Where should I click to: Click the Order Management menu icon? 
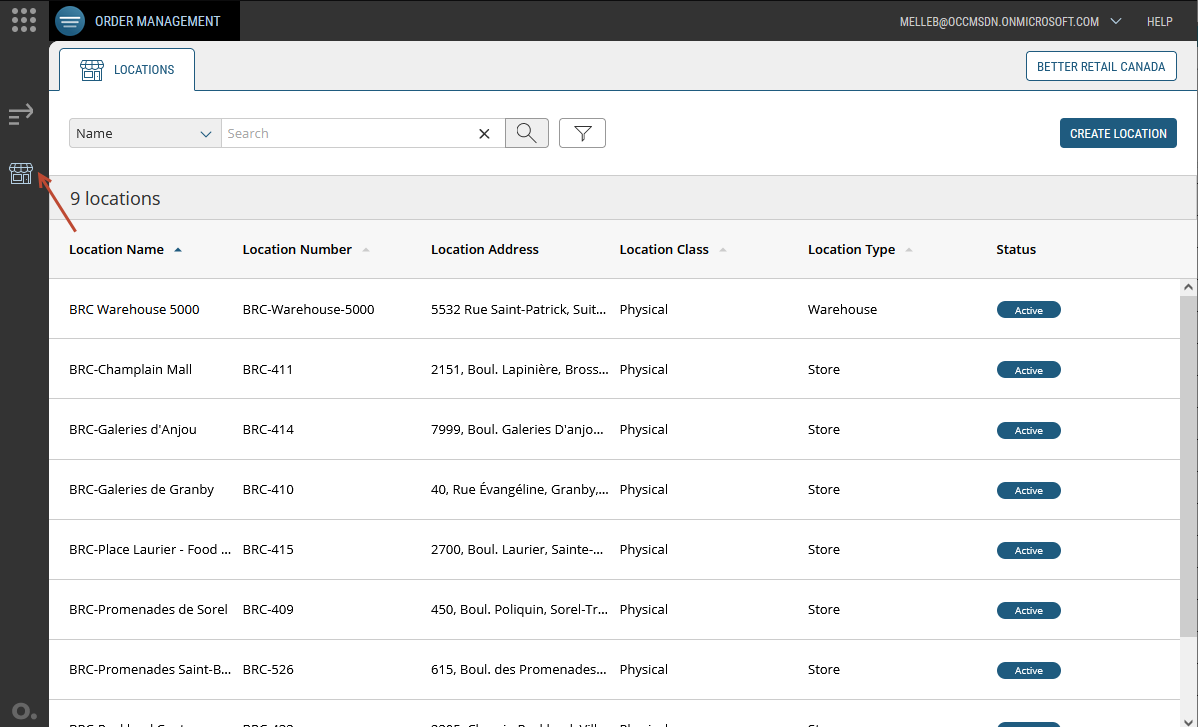pyautogui.click(x=70, y=21)
